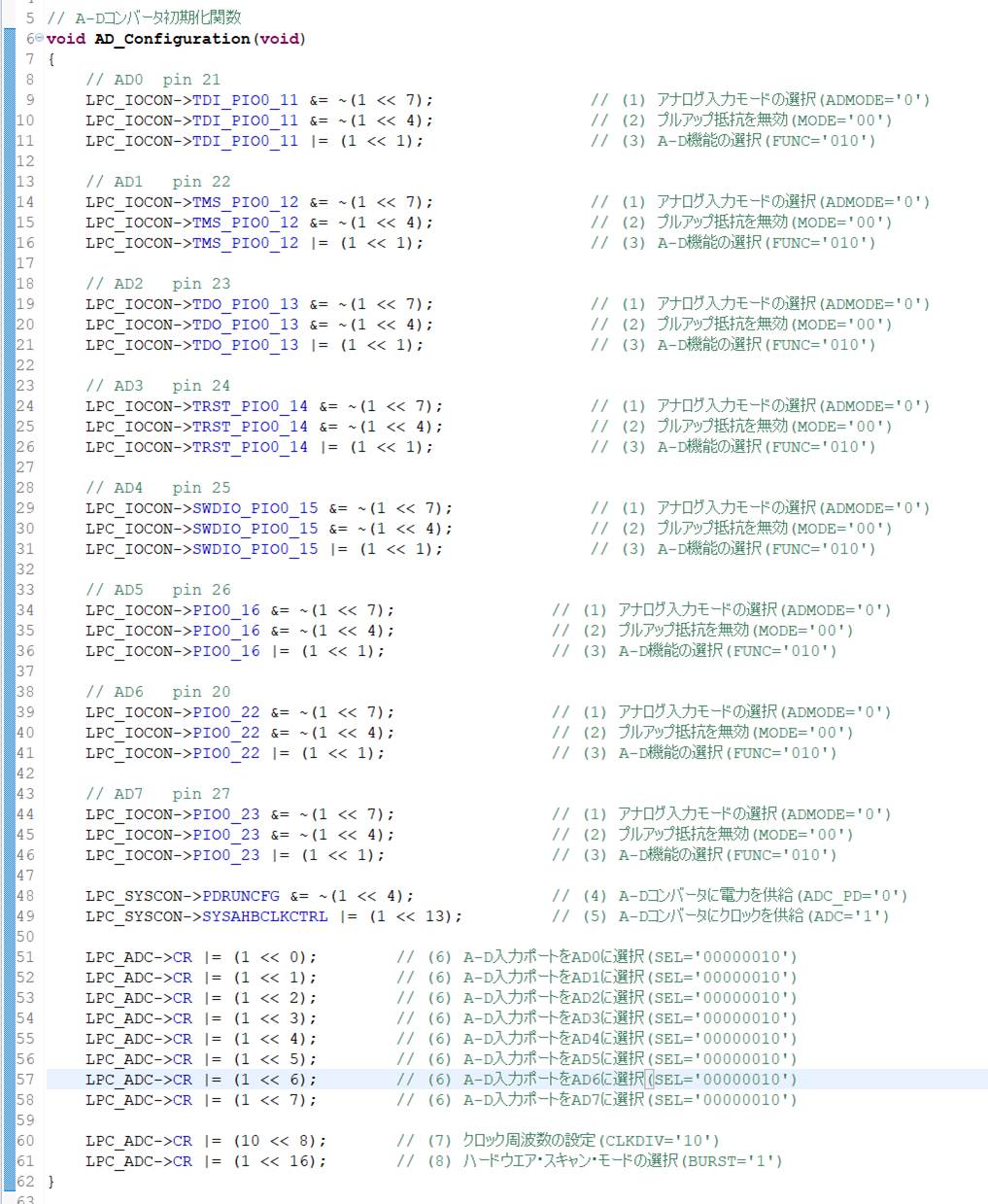Click the AD_Configuration function name
The height and width of the screenshot is (1204, 988).
pos(171,39)
